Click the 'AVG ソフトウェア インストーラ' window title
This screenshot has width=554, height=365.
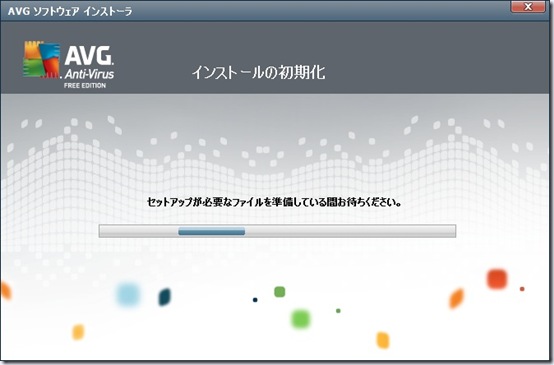click(x=70, y=11)
